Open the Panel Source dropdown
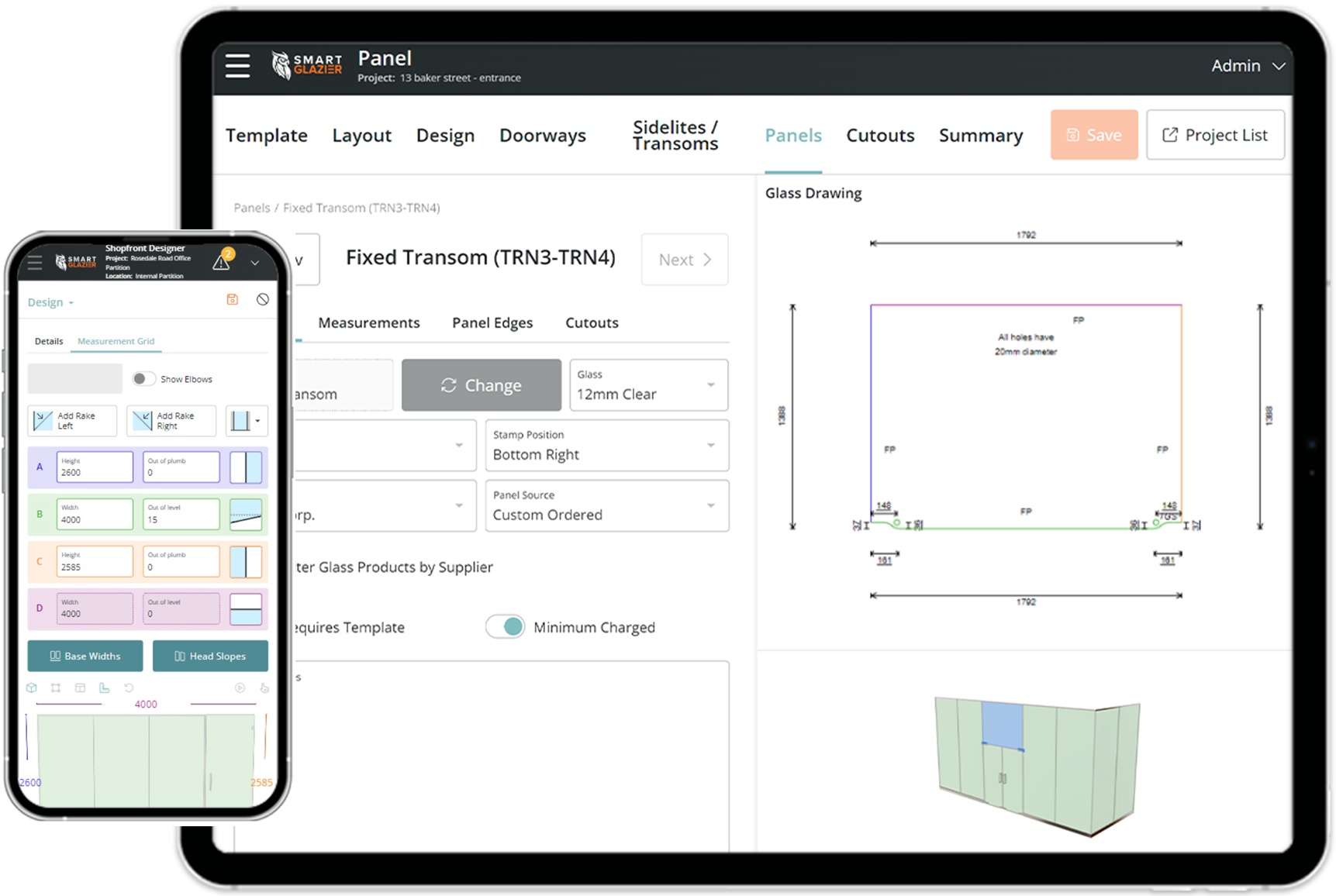Image resolution: width=1336 pixels, height=896 pixels. pos(606,506)
